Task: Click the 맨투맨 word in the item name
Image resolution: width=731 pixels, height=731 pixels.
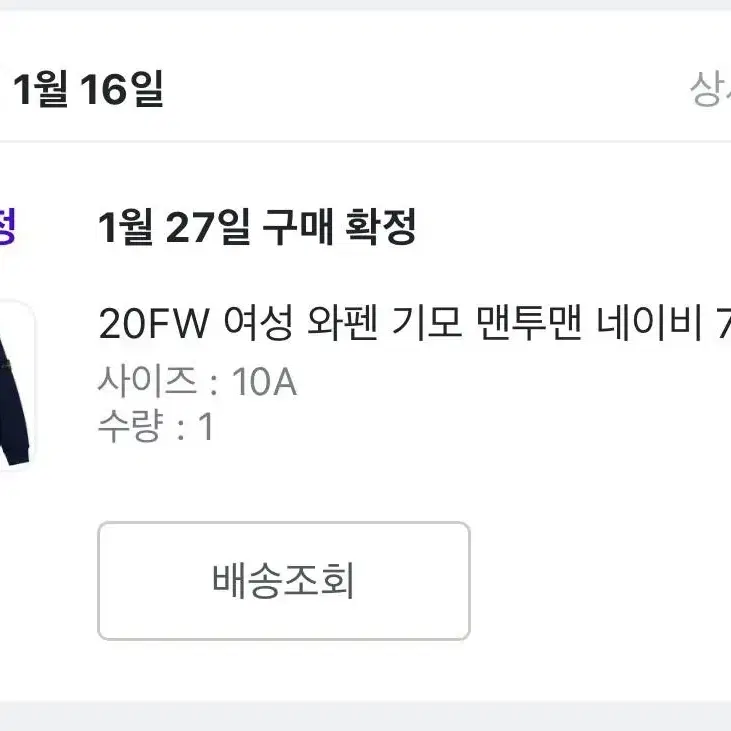Action: click(530, 323)
